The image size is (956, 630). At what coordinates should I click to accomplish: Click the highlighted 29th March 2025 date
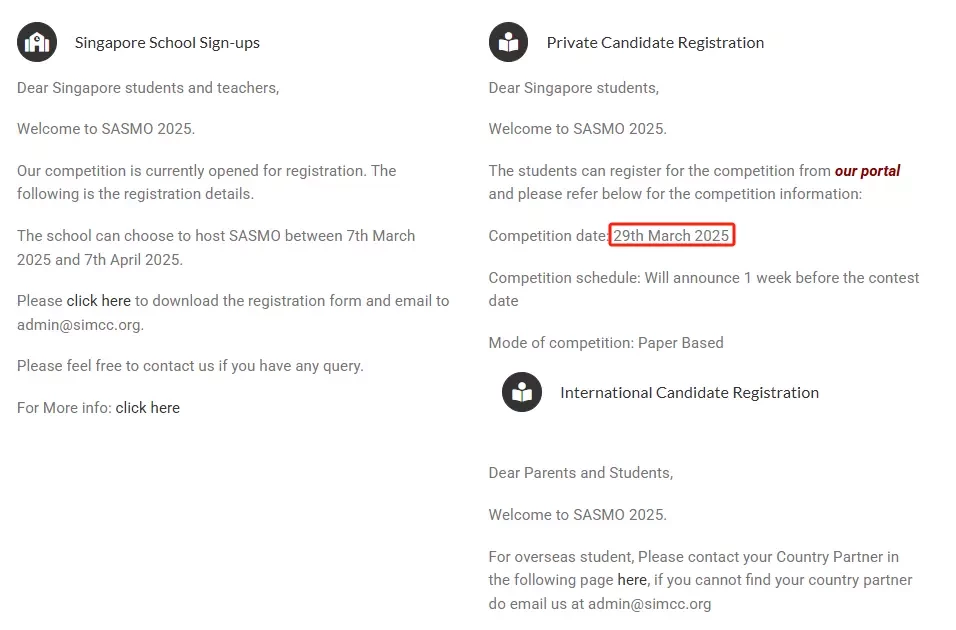point(671,235)
